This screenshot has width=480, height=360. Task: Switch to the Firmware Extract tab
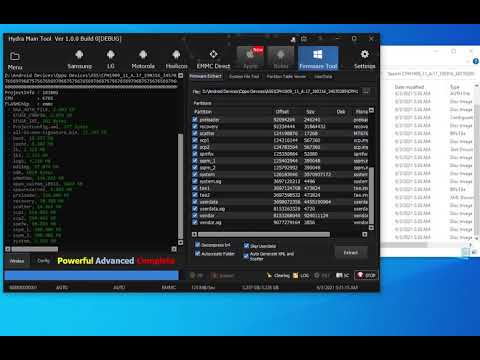point(205,76)
